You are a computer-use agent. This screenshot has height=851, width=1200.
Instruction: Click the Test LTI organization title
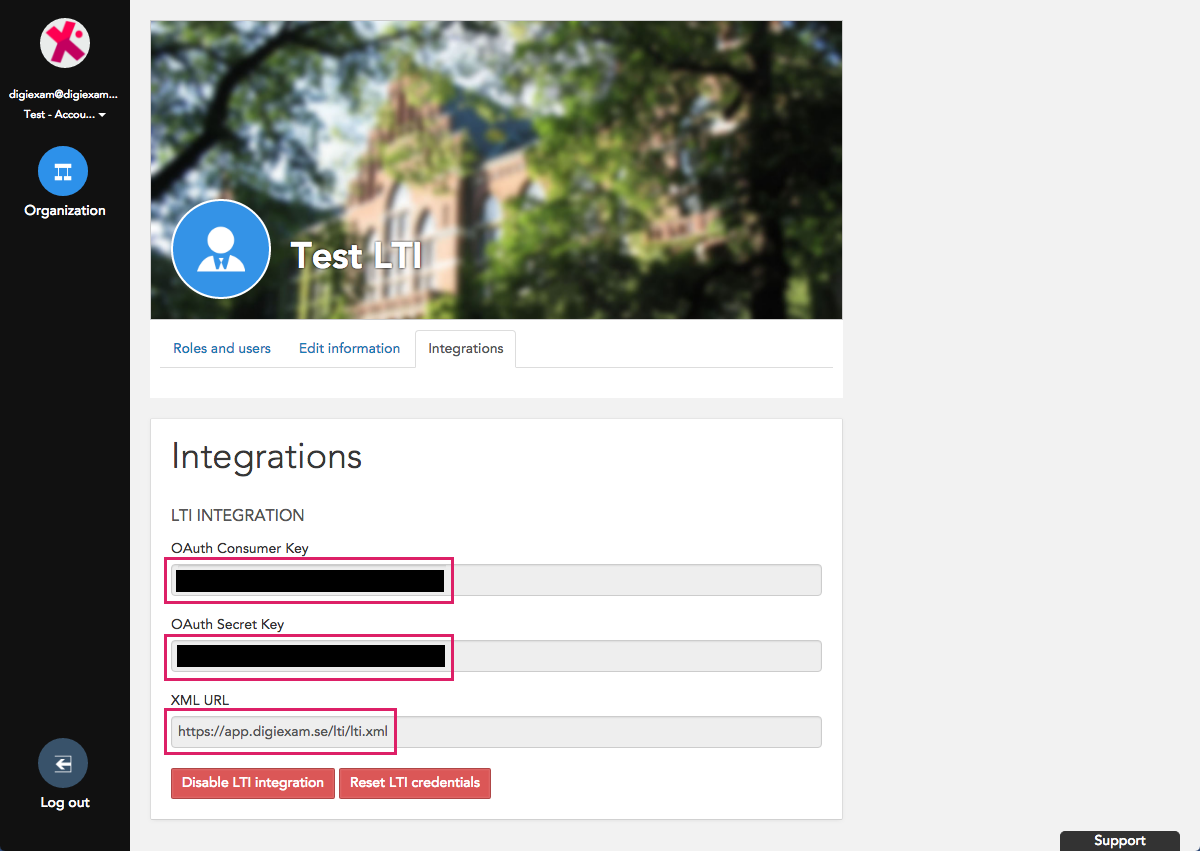pyautogui.click(x=356, y=256)
